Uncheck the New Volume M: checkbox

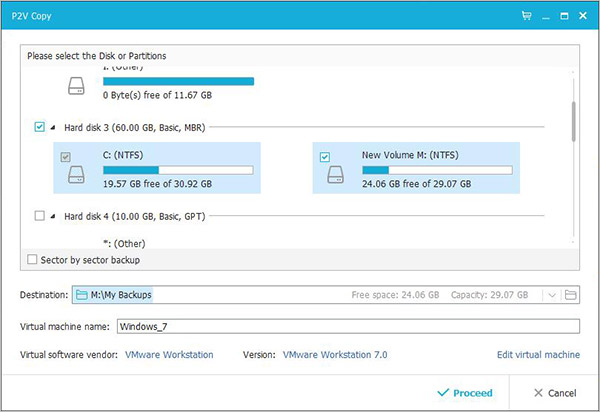pyautogui.click(x=325, y=157)
